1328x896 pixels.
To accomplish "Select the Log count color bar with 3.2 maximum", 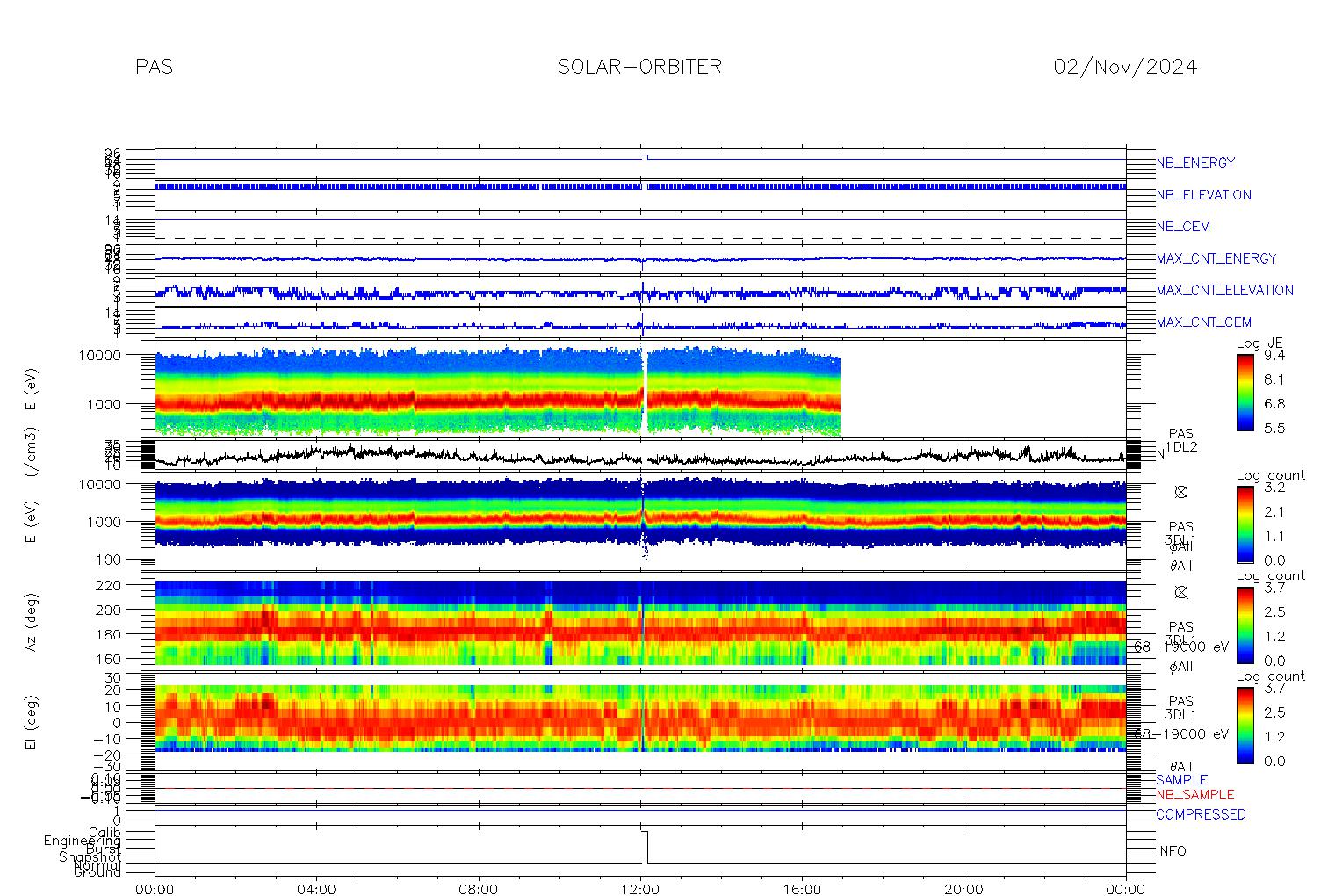I will (1245, 524).
